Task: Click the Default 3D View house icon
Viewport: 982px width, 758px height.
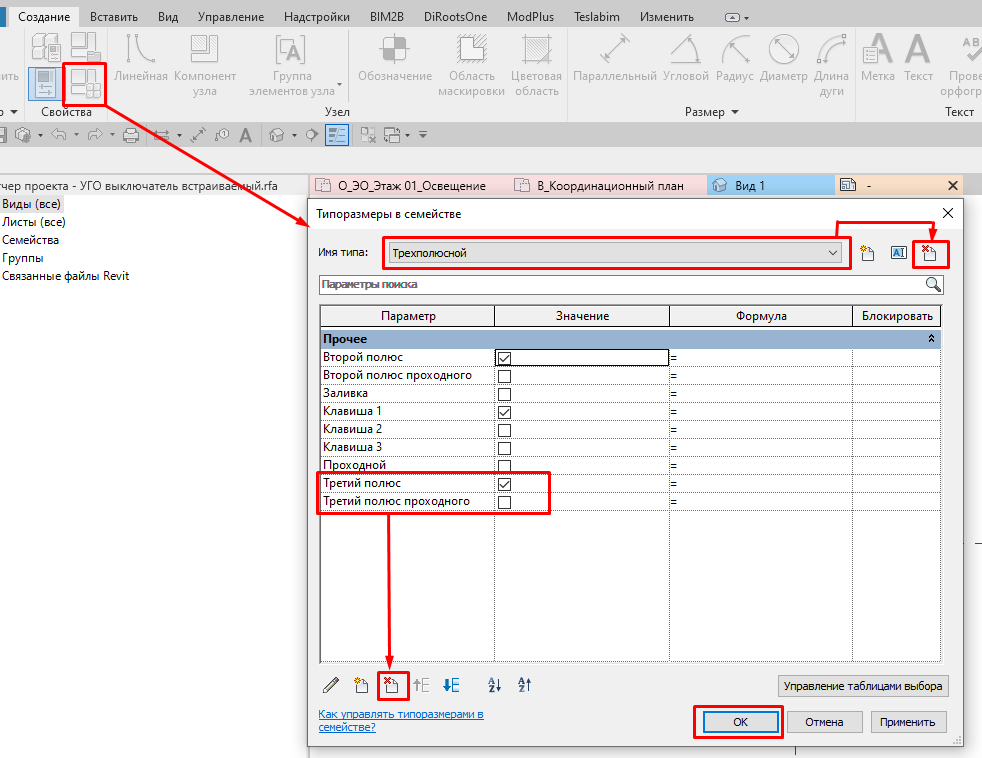Action: pyautogui.click(x=276, y=135)
